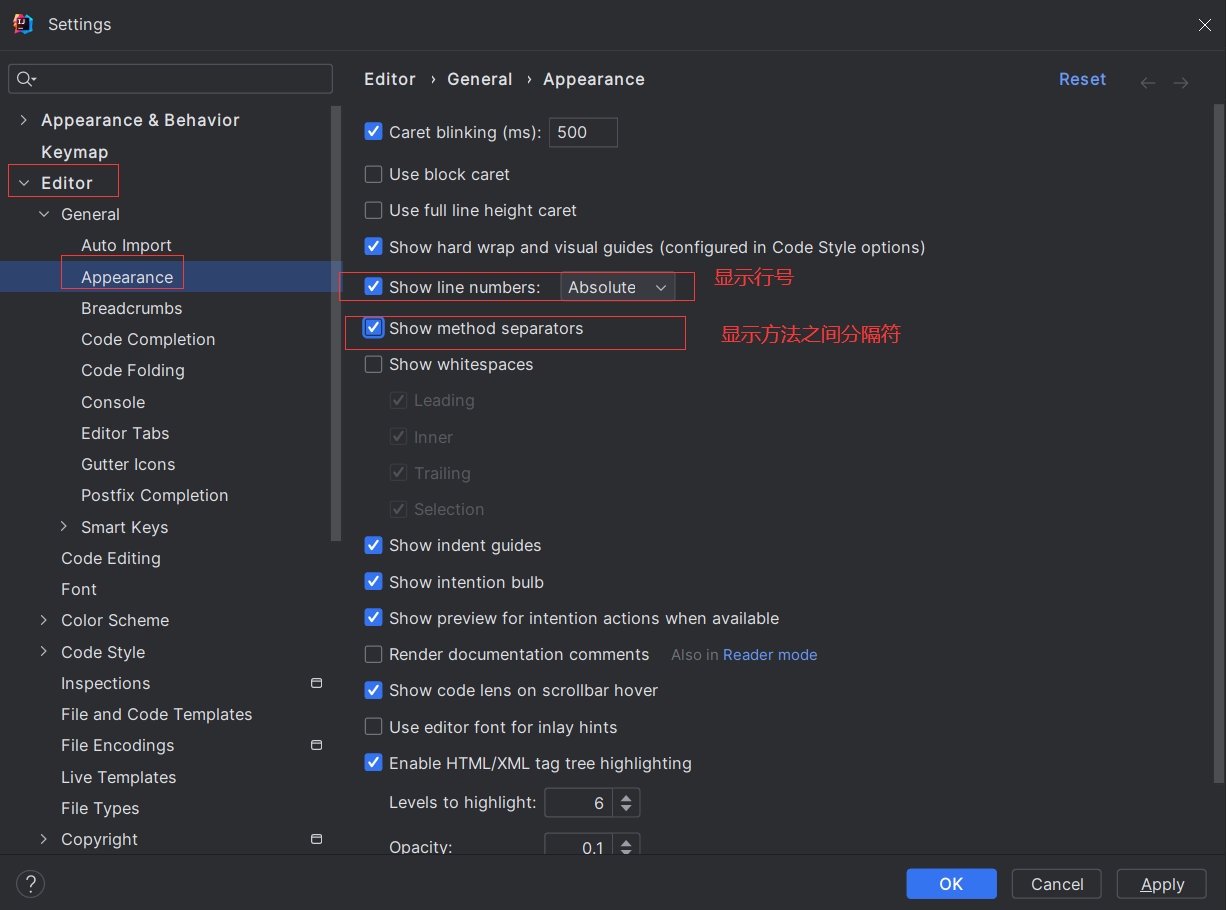Click the search magnifier icon
Screen dimensions: 1226x910
[26, 79]
